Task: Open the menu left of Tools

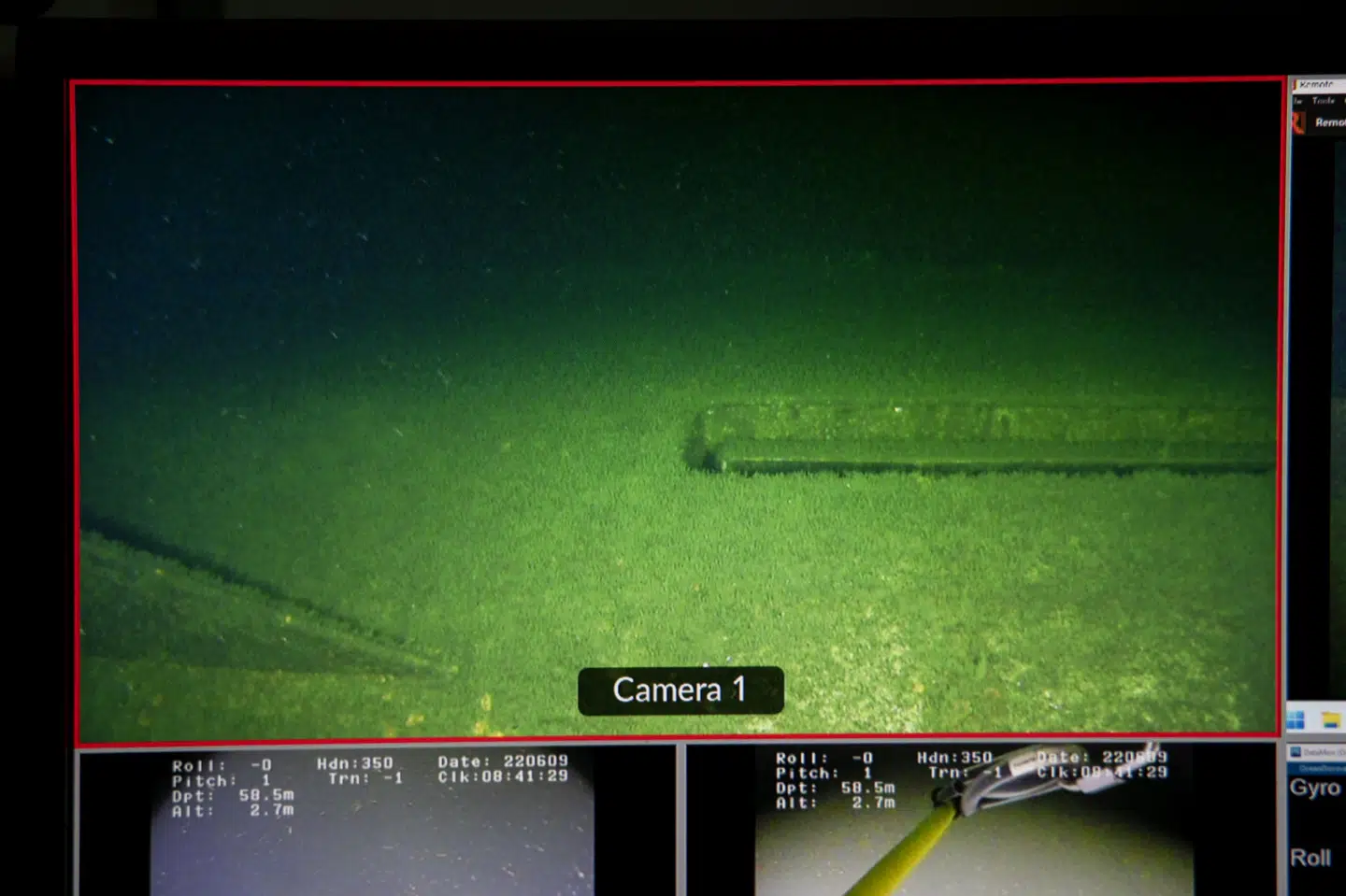Action: pyautogui.click(x=1298, y=100)
